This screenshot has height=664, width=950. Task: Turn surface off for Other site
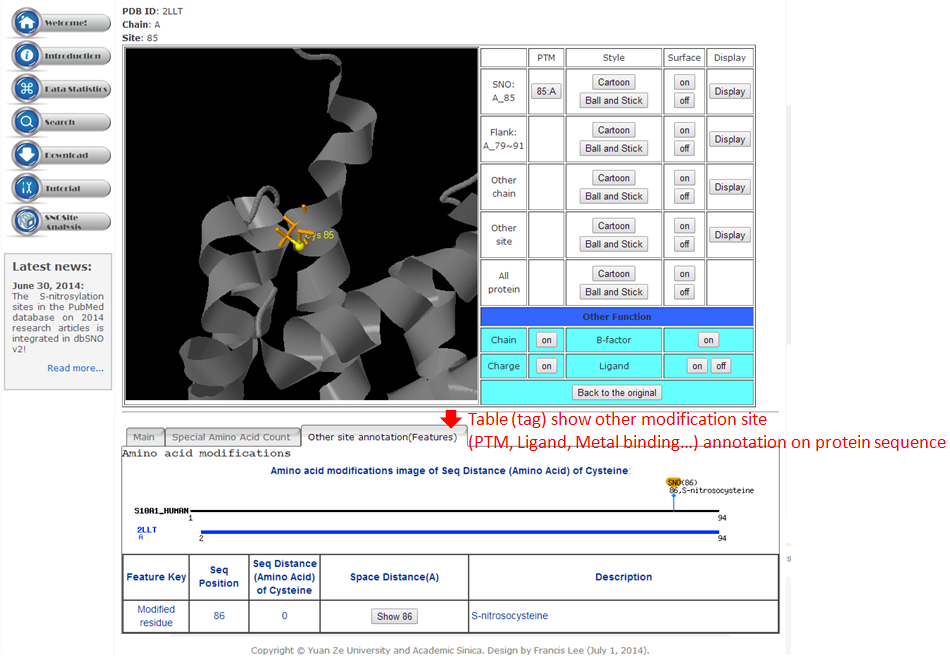pyautogui.click(x=684, y=244)
